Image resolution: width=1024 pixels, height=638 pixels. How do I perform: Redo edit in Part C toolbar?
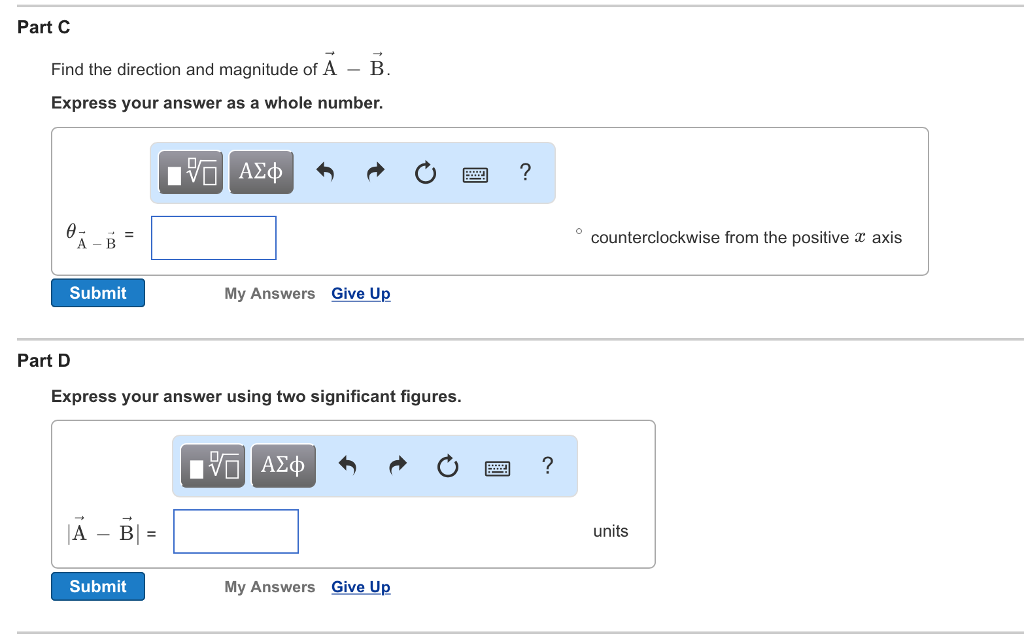click(375, 173)
